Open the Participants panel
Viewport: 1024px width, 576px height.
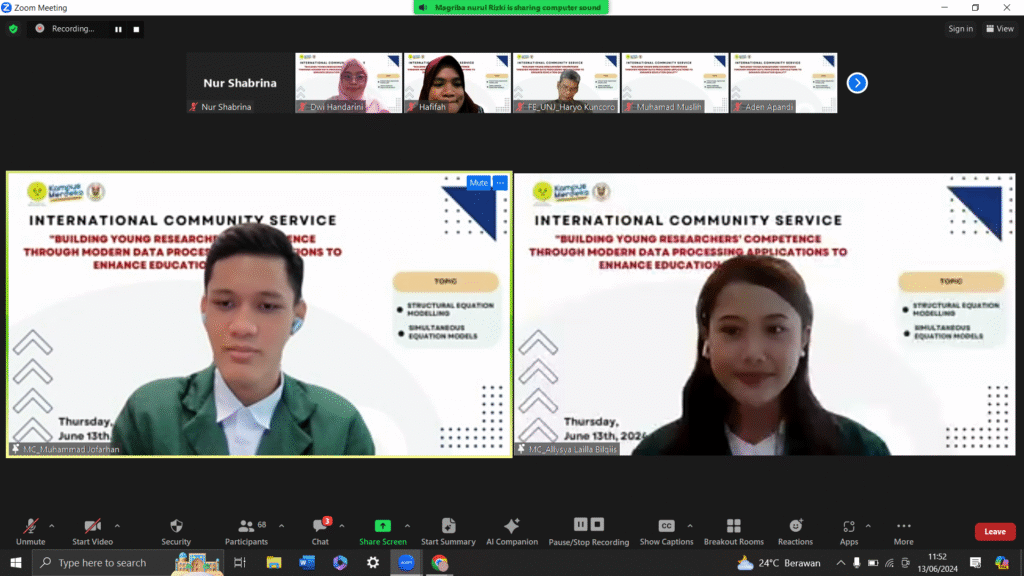point(246,531)
